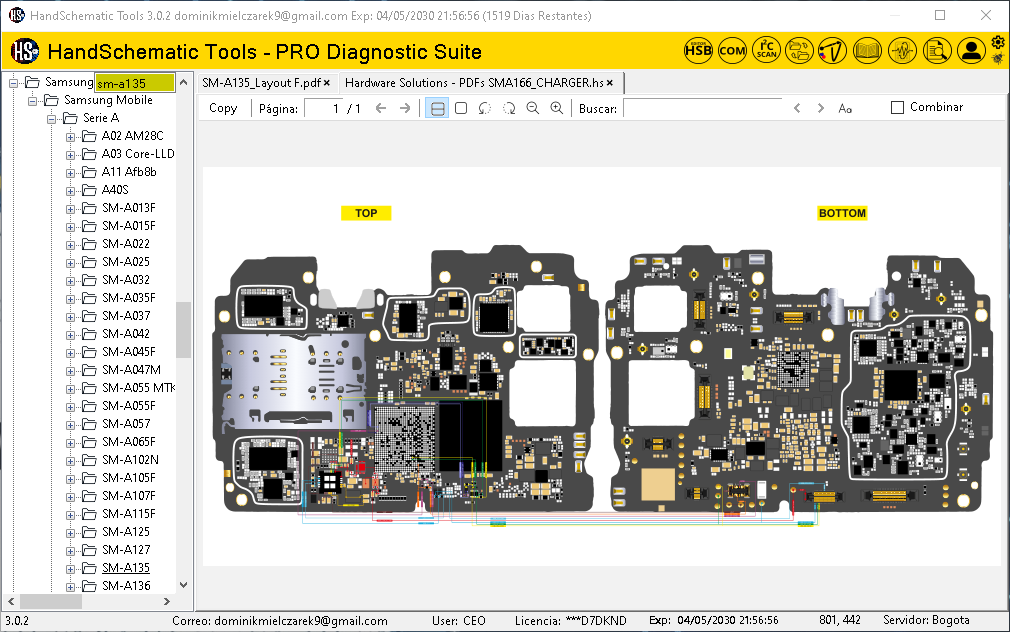Select SM-A022 tree item
The height and width of the screenshot is (632, 1010).
click(x=126, y=244)
